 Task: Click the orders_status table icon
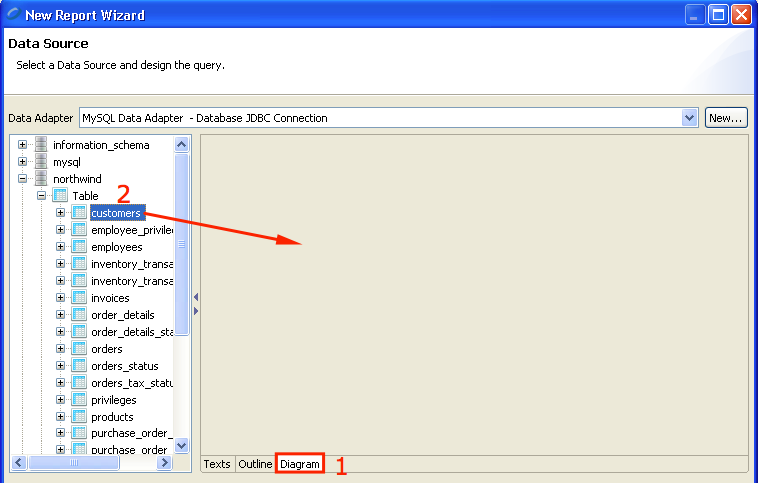pyautogui.click(x=79, y=366)
